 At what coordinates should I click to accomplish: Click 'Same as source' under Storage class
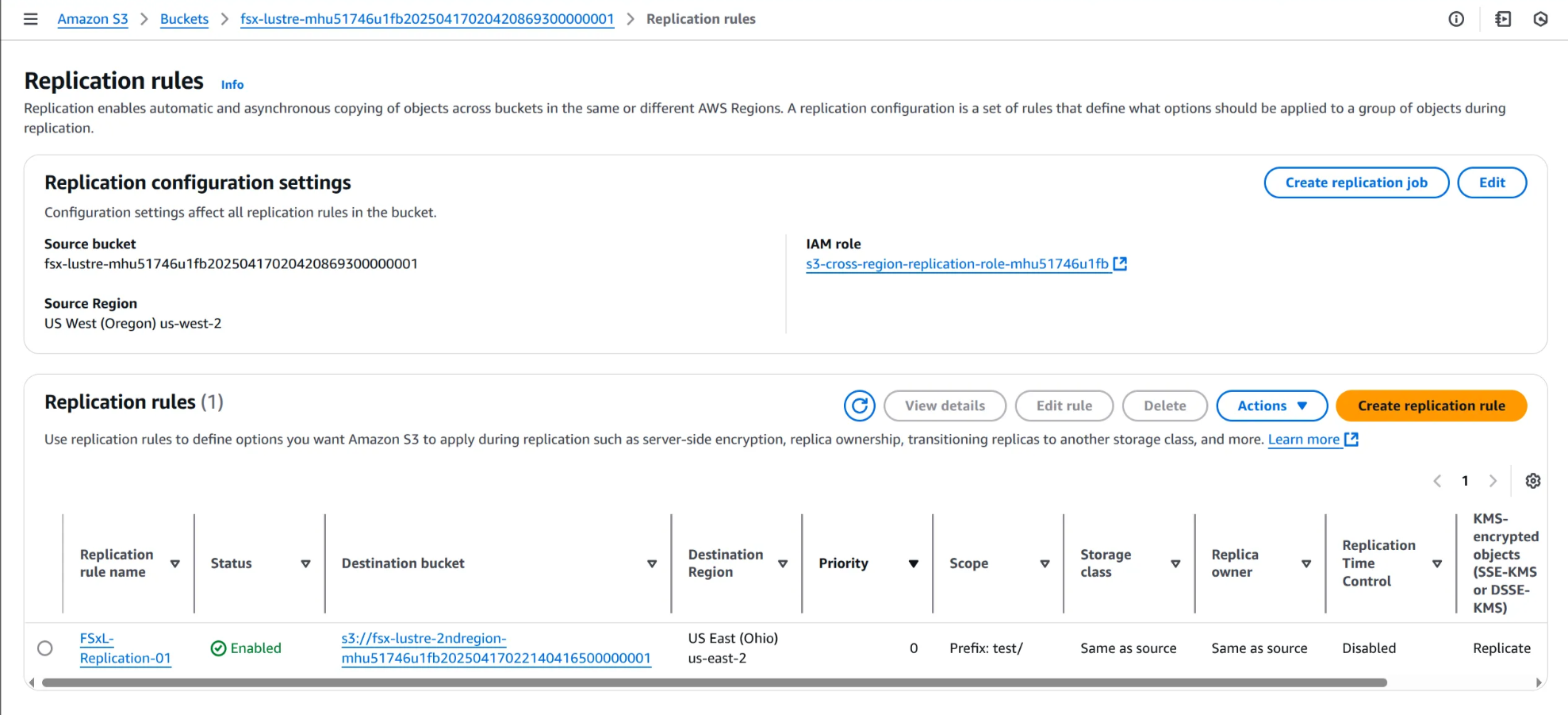click(x=1128, y=648)
